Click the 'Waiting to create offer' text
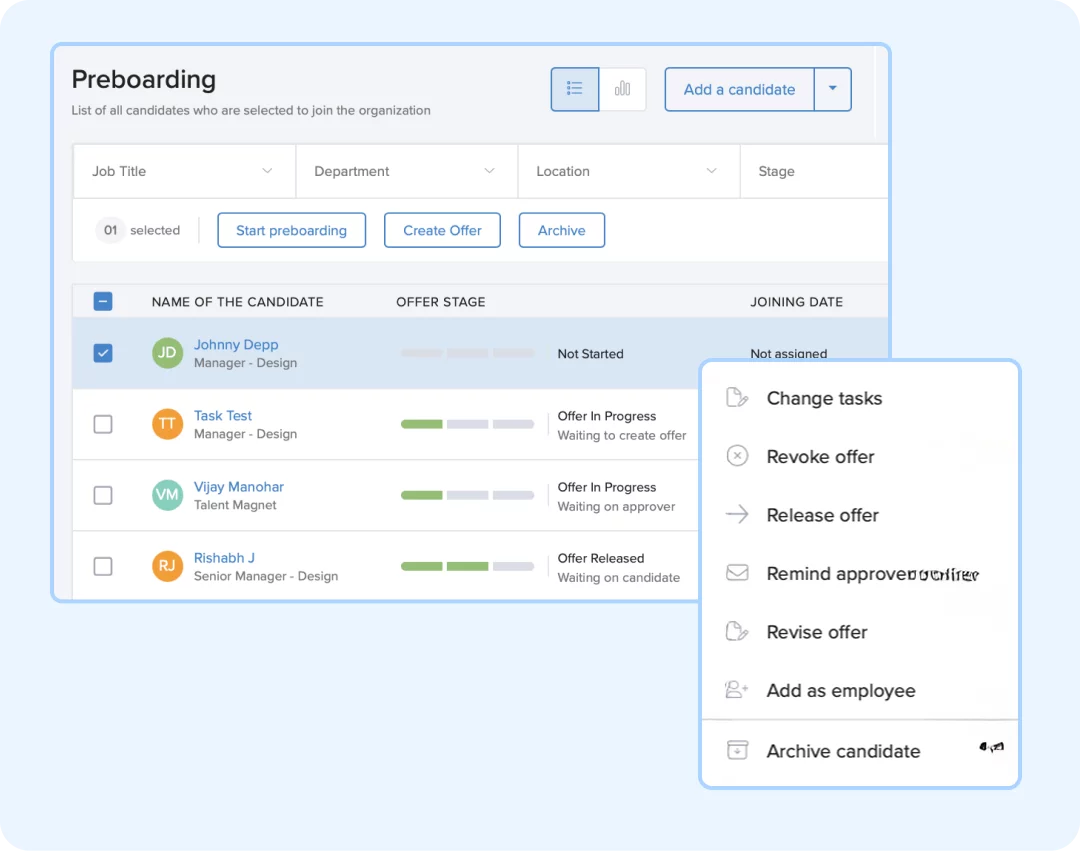Image resolution: width=1080 pixels, height=851 pixels. 622,435
